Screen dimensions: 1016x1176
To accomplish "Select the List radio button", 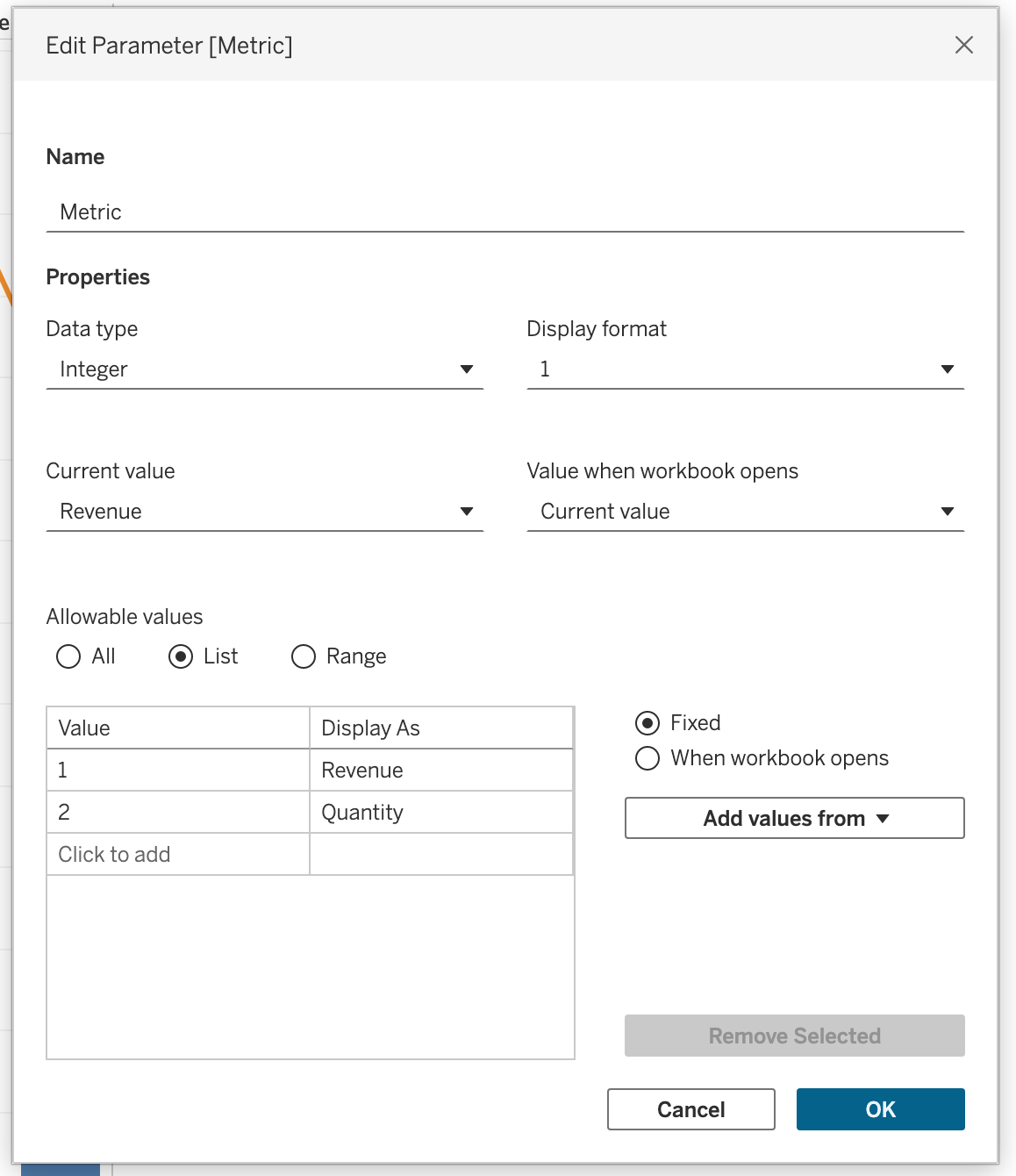I will (181, 656).
